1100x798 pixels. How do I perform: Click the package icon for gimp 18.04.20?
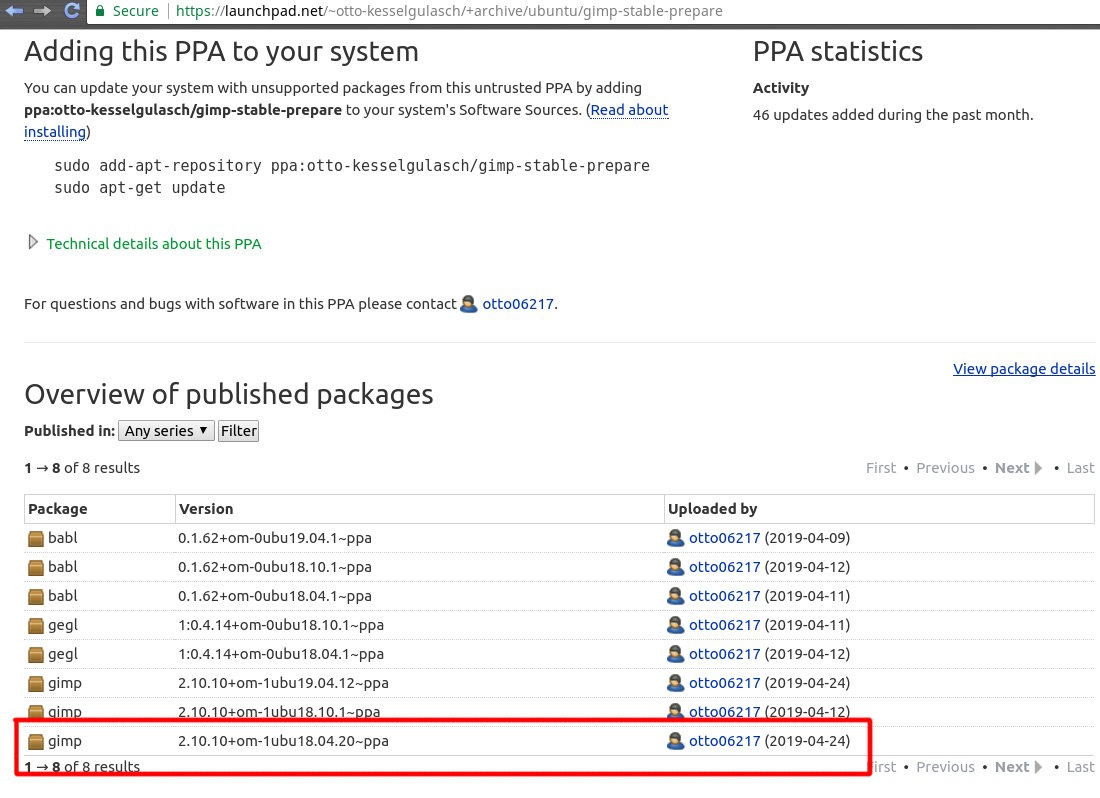coord(37,742)
